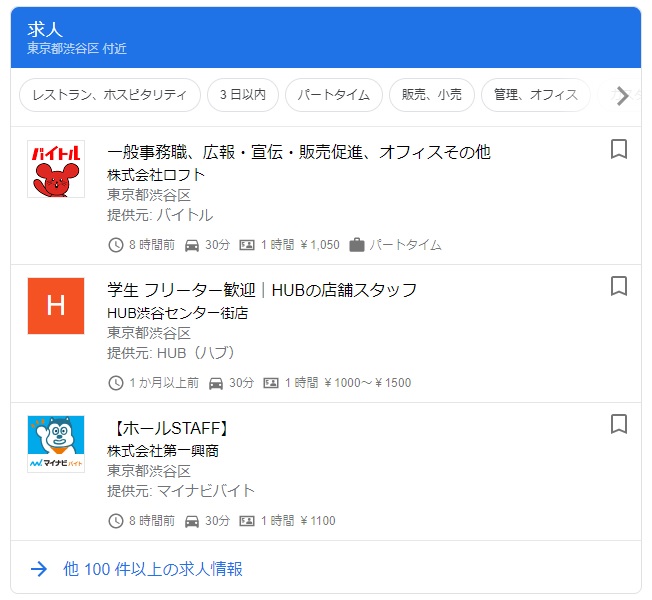Click 東京都渋谷区 付近 header subtitle

(77, 49)
